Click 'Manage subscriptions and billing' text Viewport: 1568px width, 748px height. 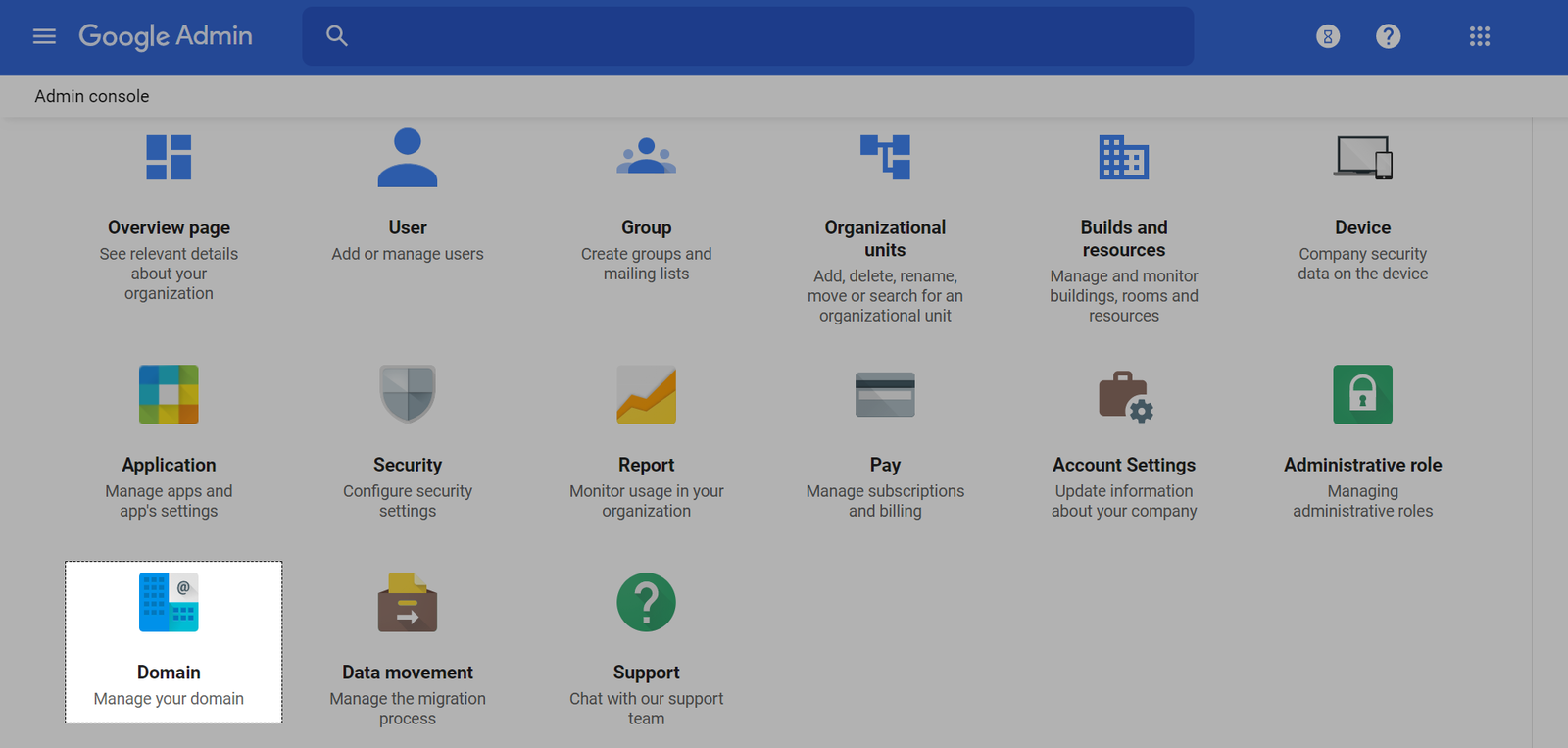click(885, 501)
